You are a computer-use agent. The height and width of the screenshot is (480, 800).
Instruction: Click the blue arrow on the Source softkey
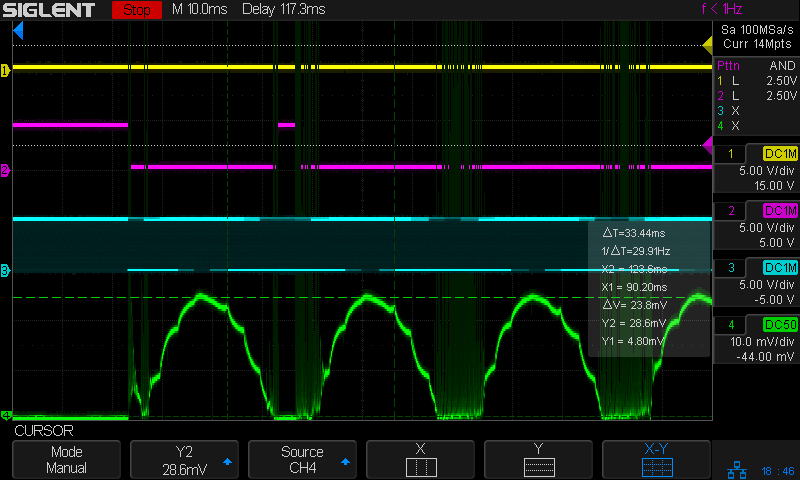(345, 462)
